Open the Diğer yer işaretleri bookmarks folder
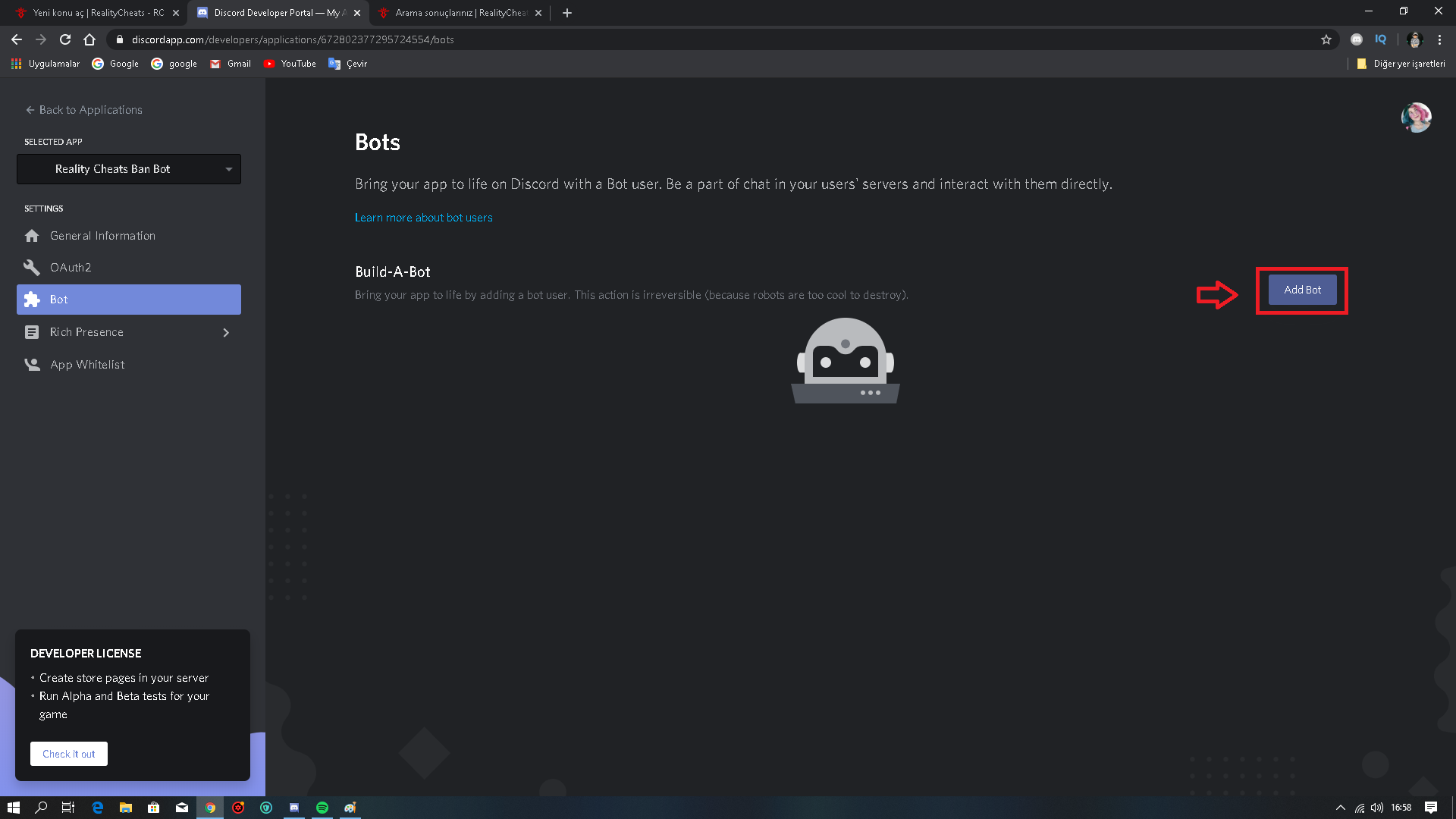The height and width of the screenshot is (819, 1456). [1401, 64]
